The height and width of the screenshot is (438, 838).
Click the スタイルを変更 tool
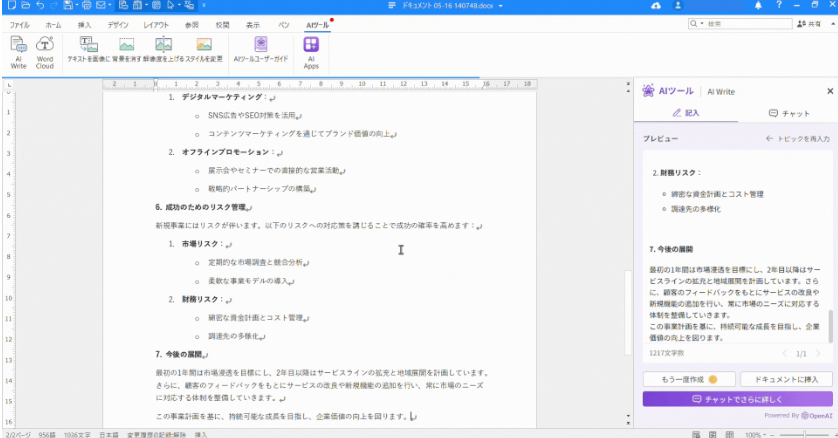click(x=204, y=50)
